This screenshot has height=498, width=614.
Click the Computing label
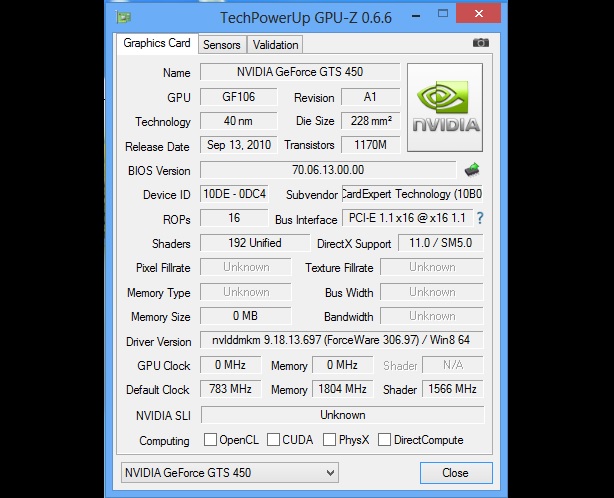[x=164, y=441]
